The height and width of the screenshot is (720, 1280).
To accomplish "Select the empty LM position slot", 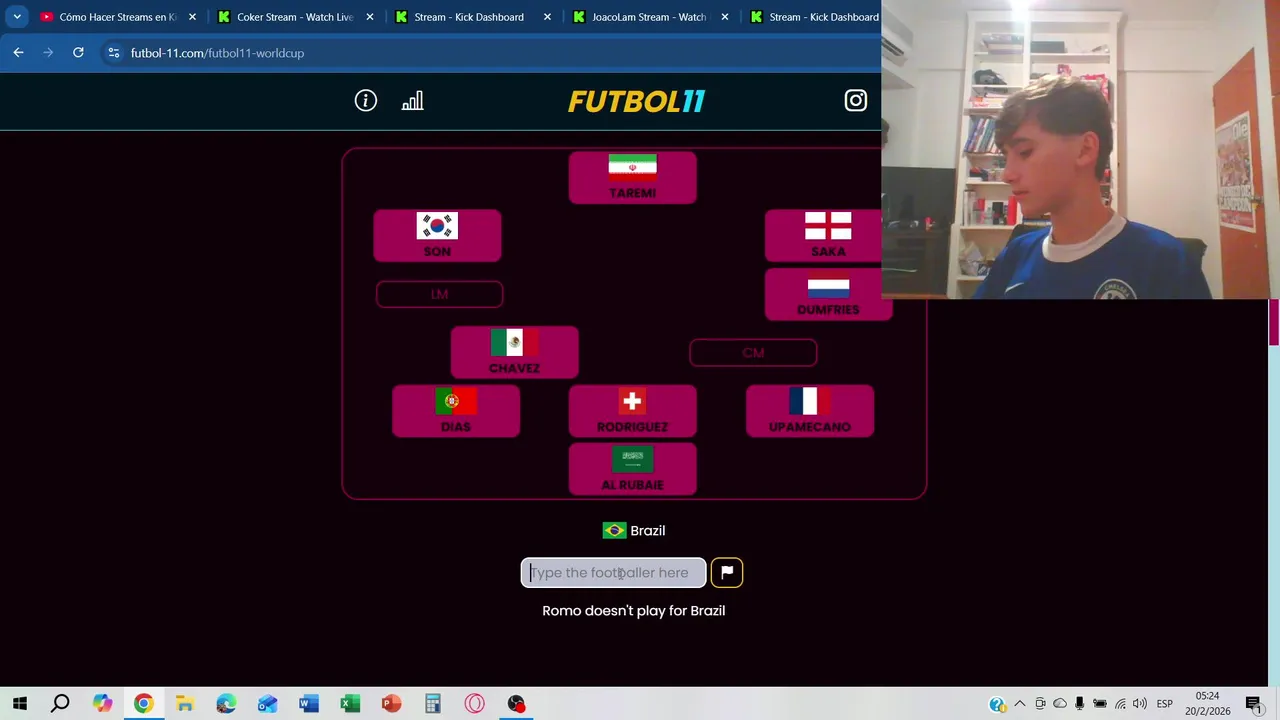I will (439, 294).
